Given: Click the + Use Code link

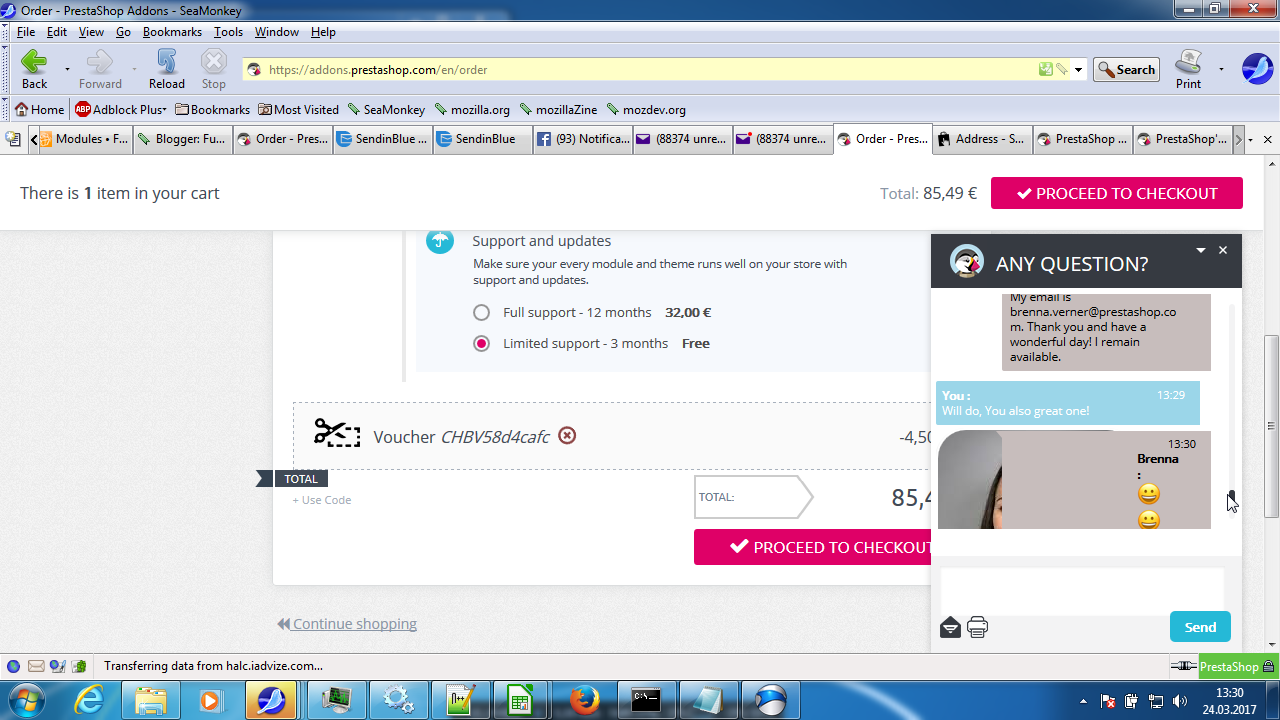Looking at the screenshot, I should [x=322, y=500].
